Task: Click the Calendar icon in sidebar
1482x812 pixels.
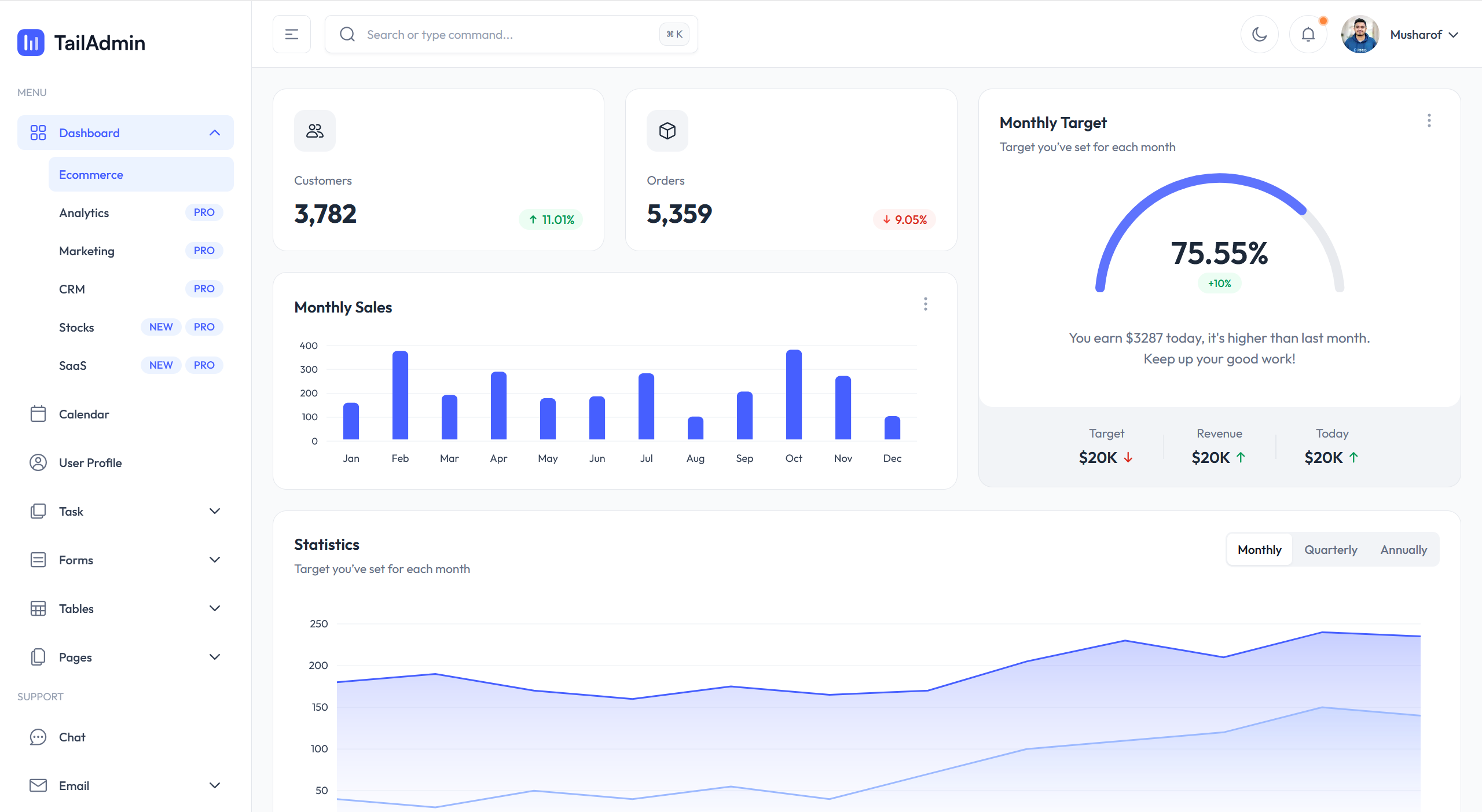Action: point(38,414)
